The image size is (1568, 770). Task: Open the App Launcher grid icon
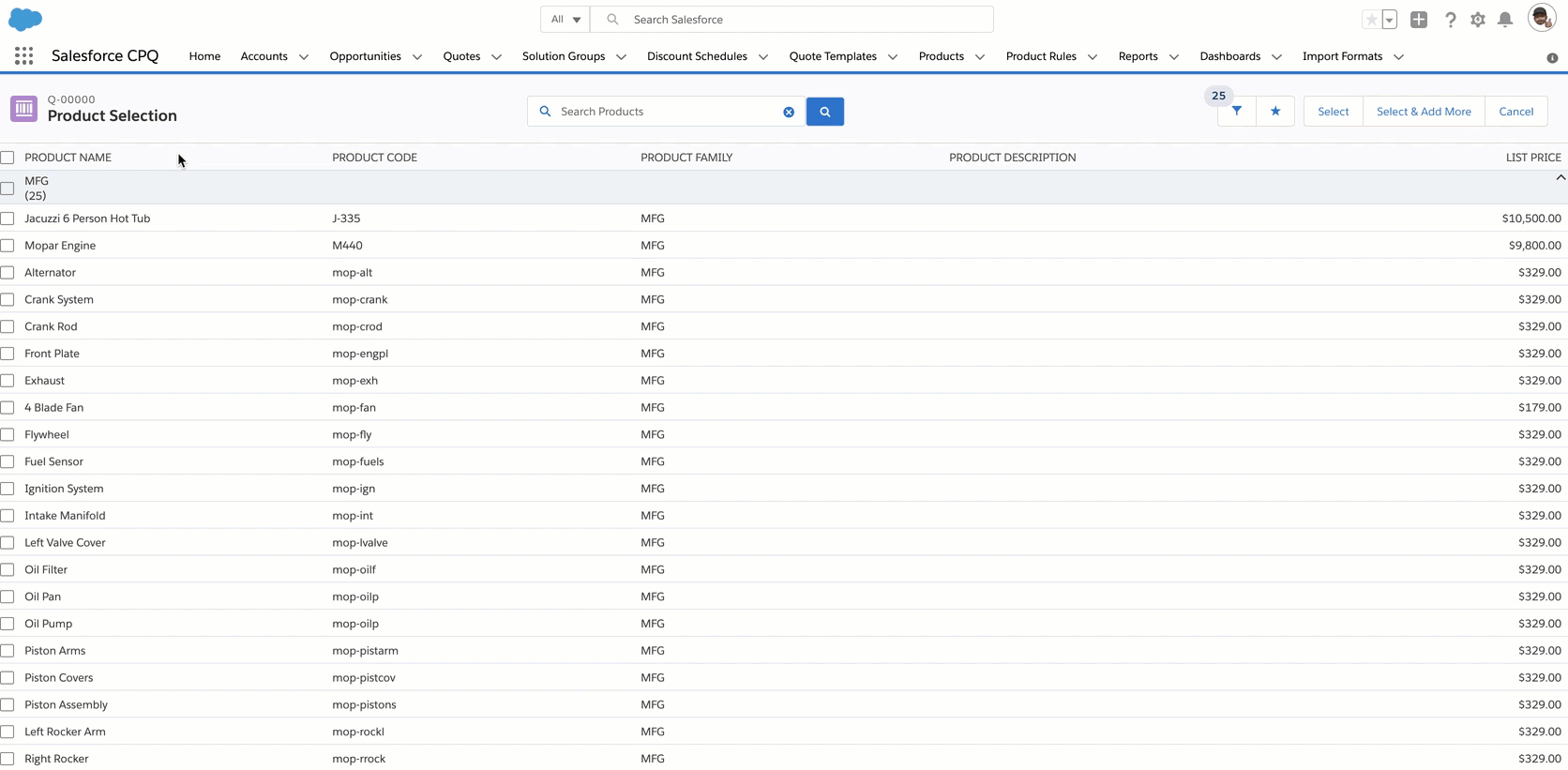[x=23, y=56]
